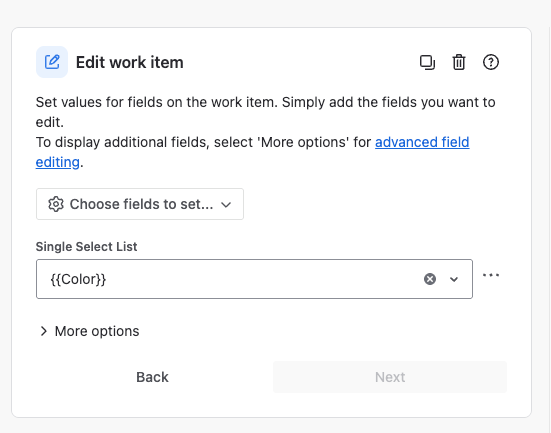Expand the Single Select List dropdown arrow
Image resolution: width=551 pixels, height=433 pixels.
pos(454,279)
